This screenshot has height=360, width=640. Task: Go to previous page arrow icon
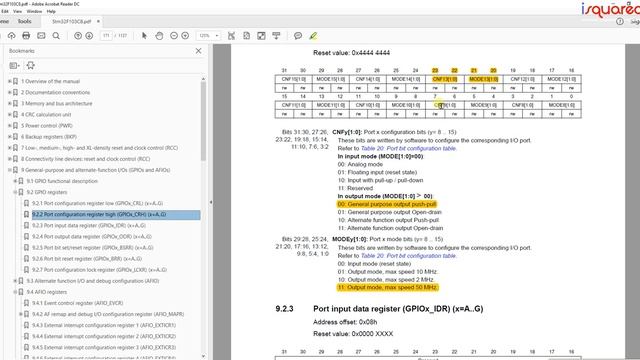(78, 36)
